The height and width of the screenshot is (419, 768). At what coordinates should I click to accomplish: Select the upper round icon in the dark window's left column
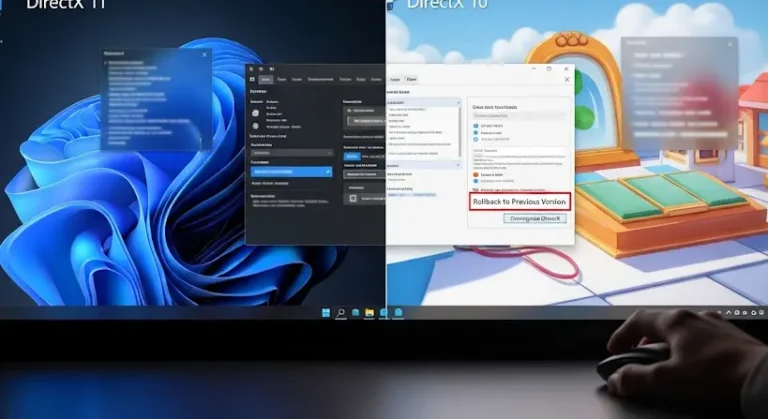pos(255,113)
